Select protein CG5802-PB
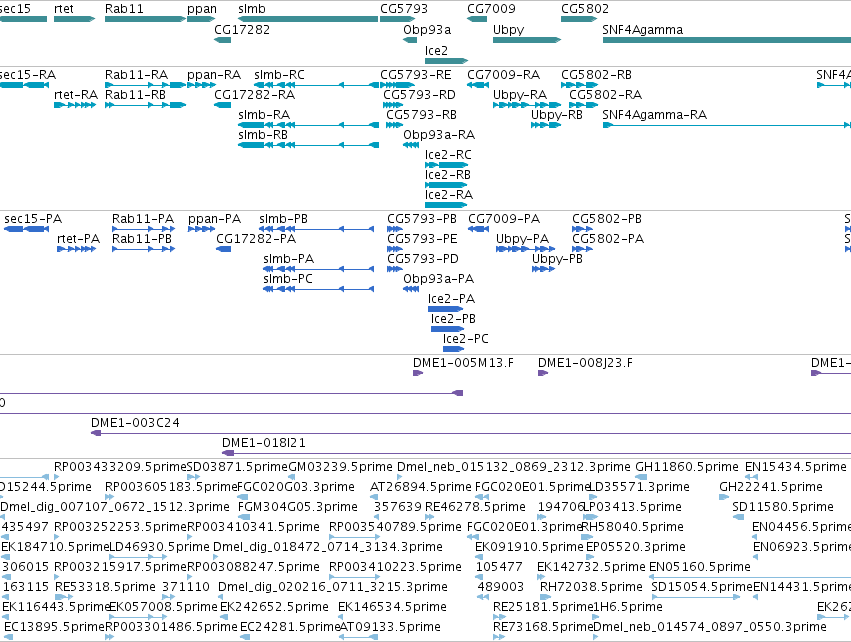Screen dimensions: 851x642 [582, 229]
